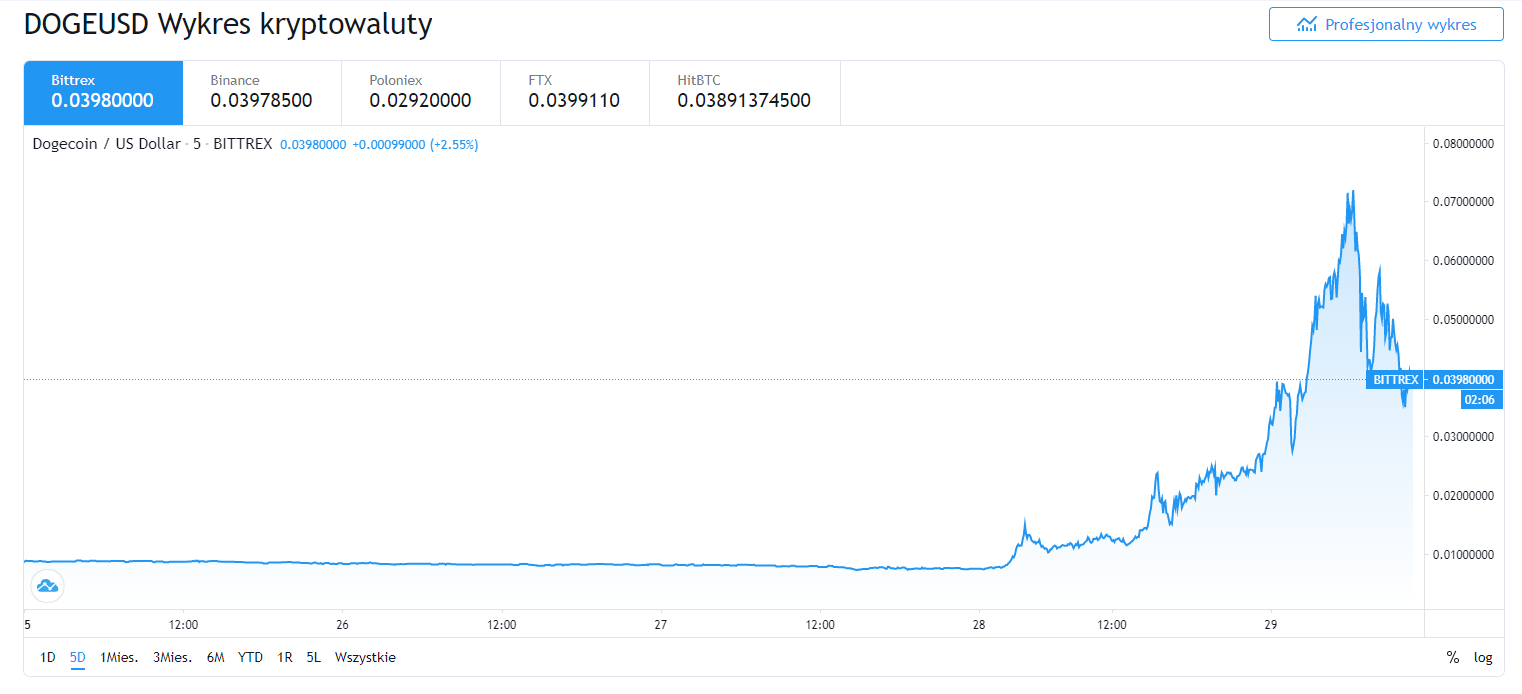Image resolution: width=1522 pixels, height=694 pixels.
Task: Set the 6M time range
Action: [x=215, y=657]
